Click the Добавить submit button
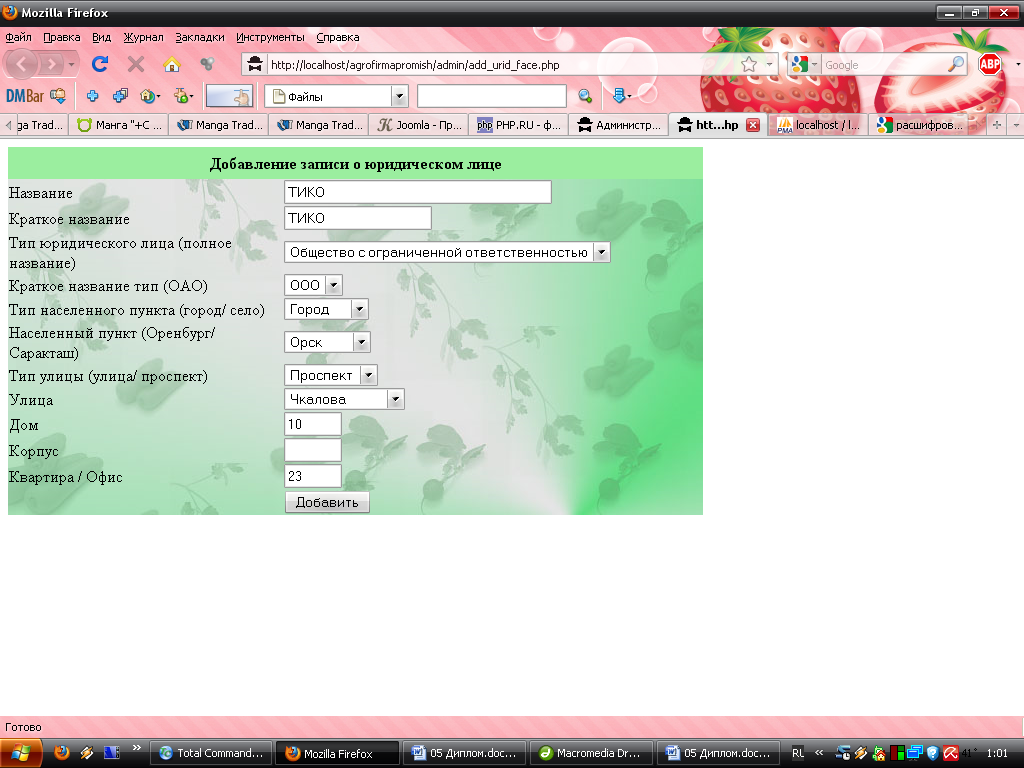Image resolution: width=1024 pixels, height=768 pixels. pos(327,502)
